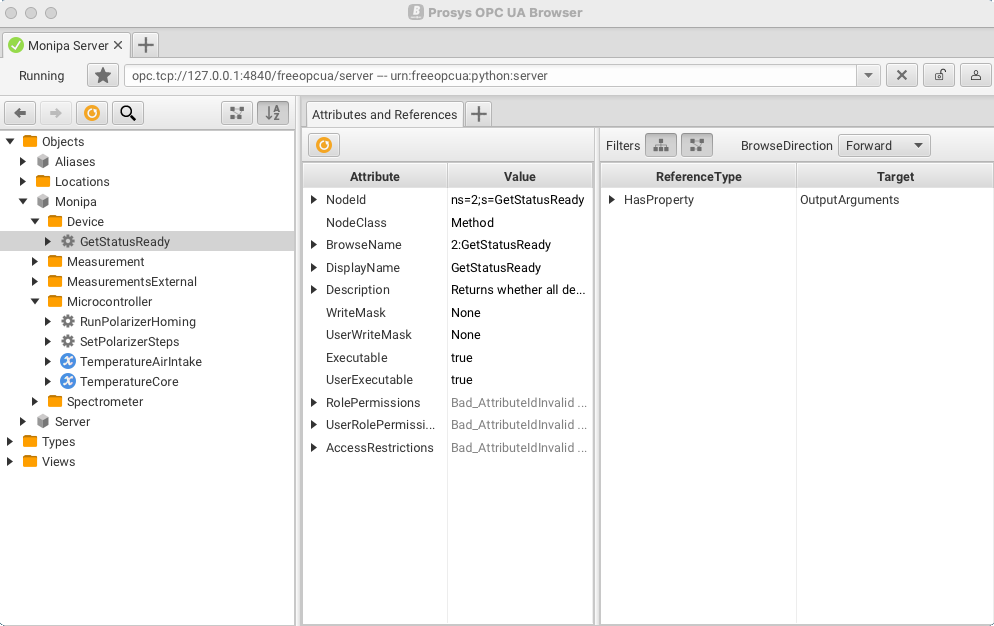Switch to the Monipa Server tab
This screenshot has width=994, height=626.
click(x=66, y=45)
